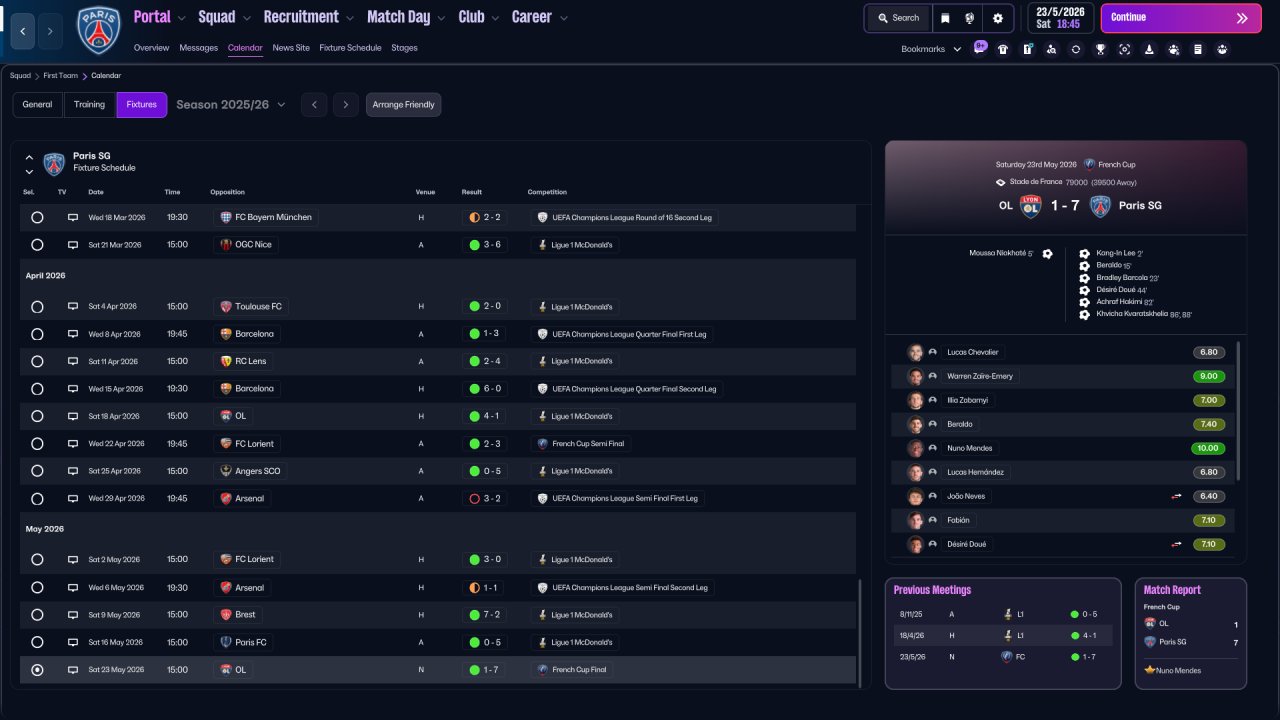This screenshot has width=1280, height=720.
Task: Select the 2 May FC Lorient fixture radio
Action: (x=37, y=560)
